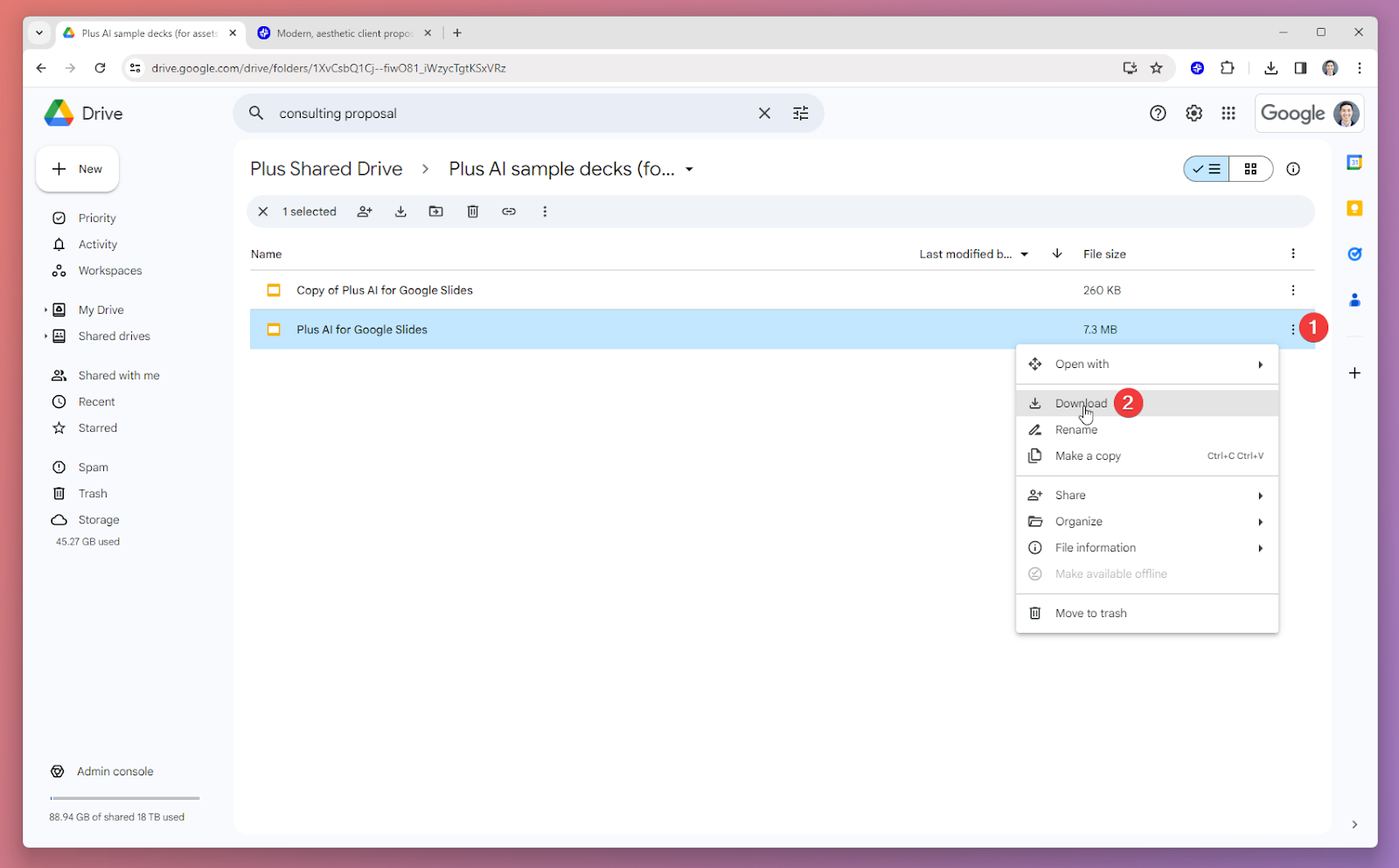Open a new browser tab
Screen dimensions: 1399x868
point(457,33)
